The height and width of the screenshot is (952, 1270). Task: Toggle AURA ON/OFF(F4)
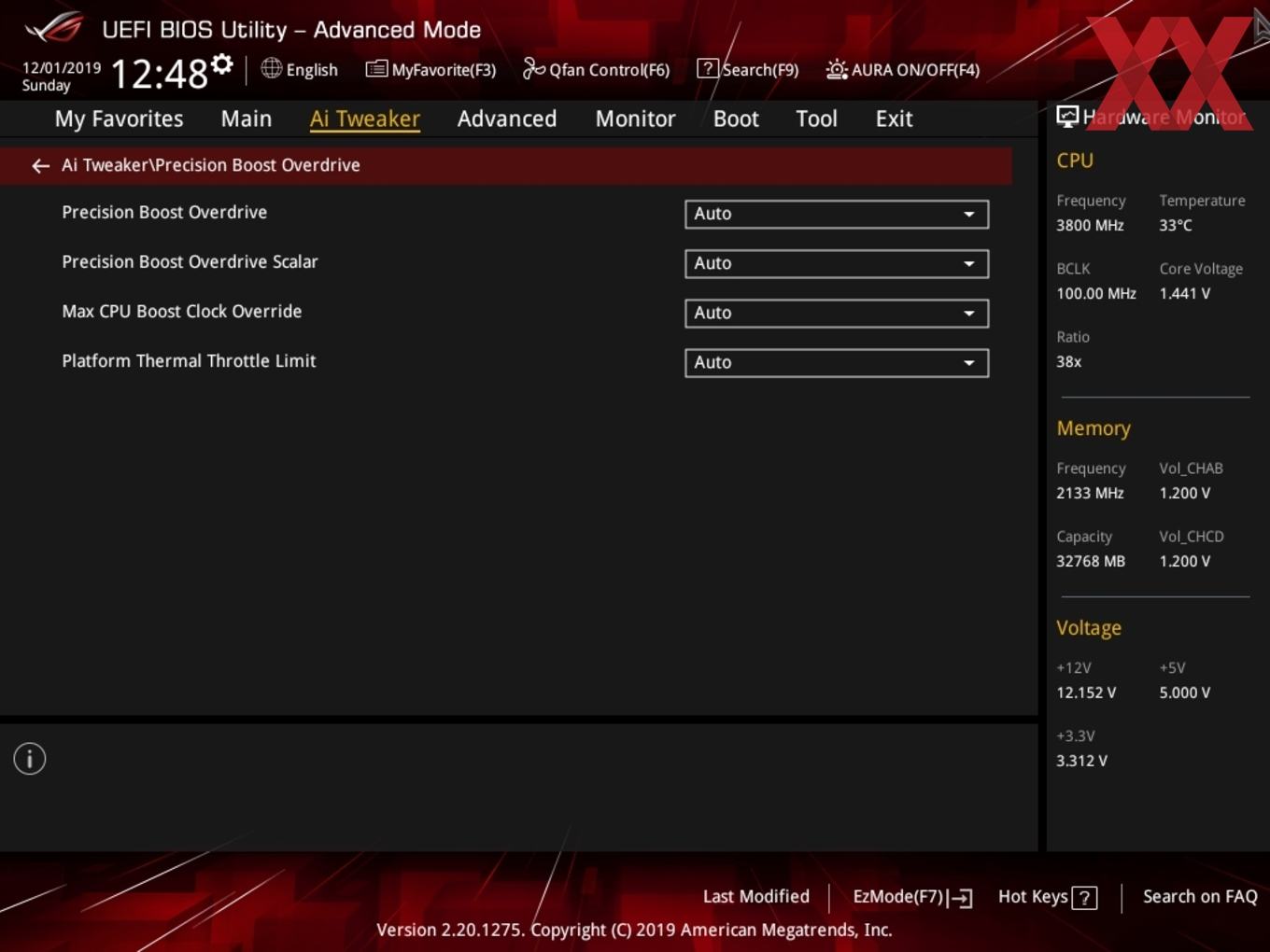[x=903, y=69]
